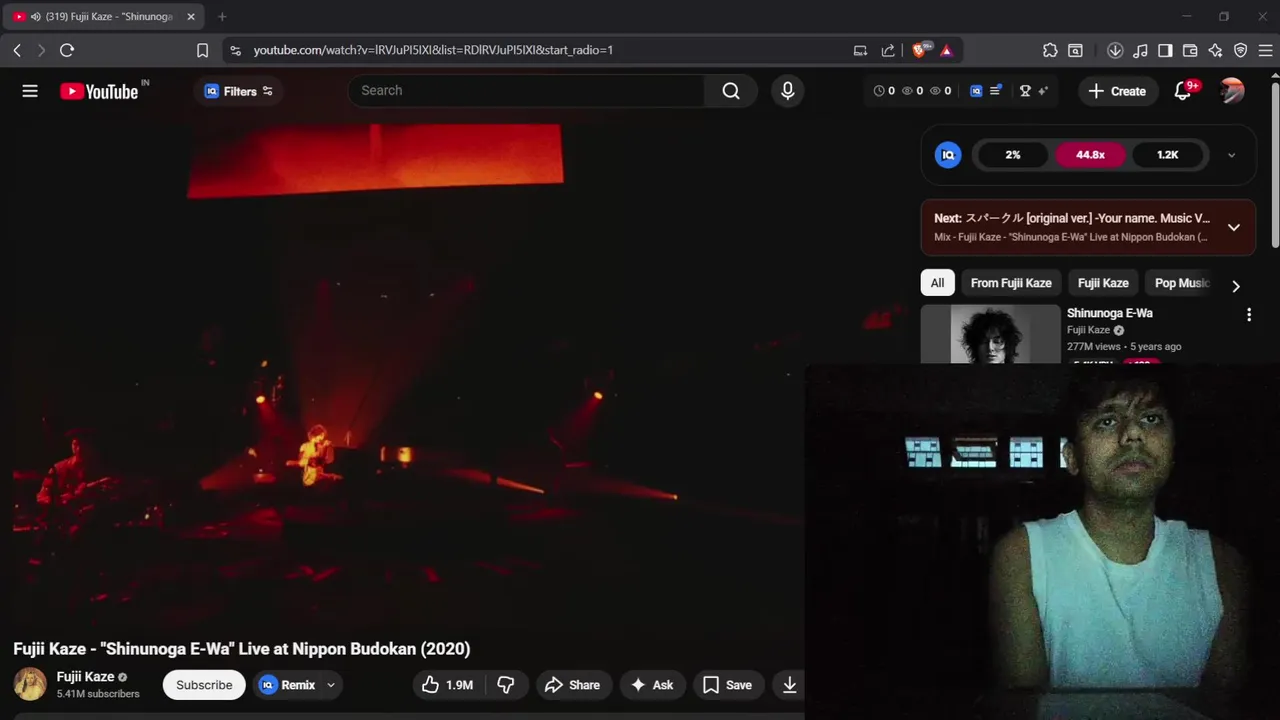This screenshot has height=720, width=1280.
Task: Open the notifications bell
Action: [1183, 91]
